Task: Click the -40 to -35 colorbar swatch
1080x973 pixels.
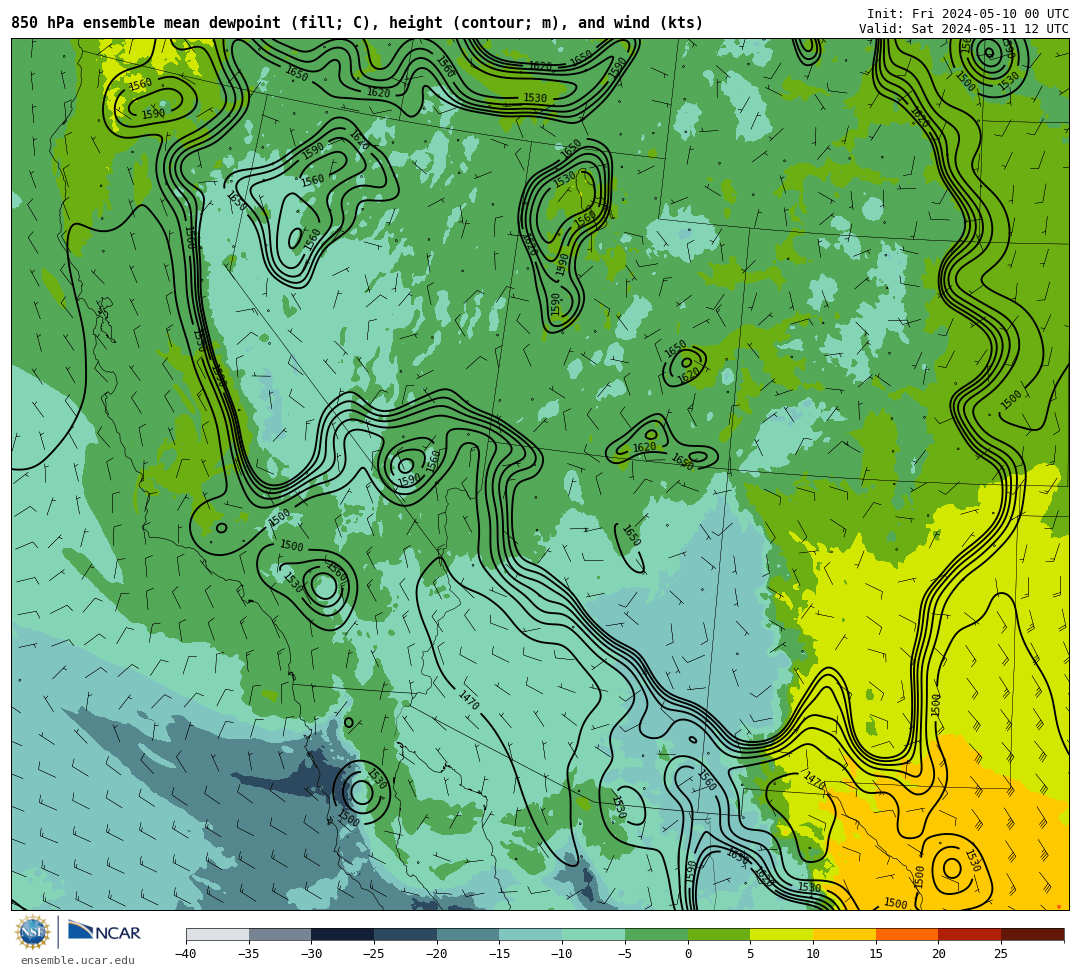Action: 218,934
